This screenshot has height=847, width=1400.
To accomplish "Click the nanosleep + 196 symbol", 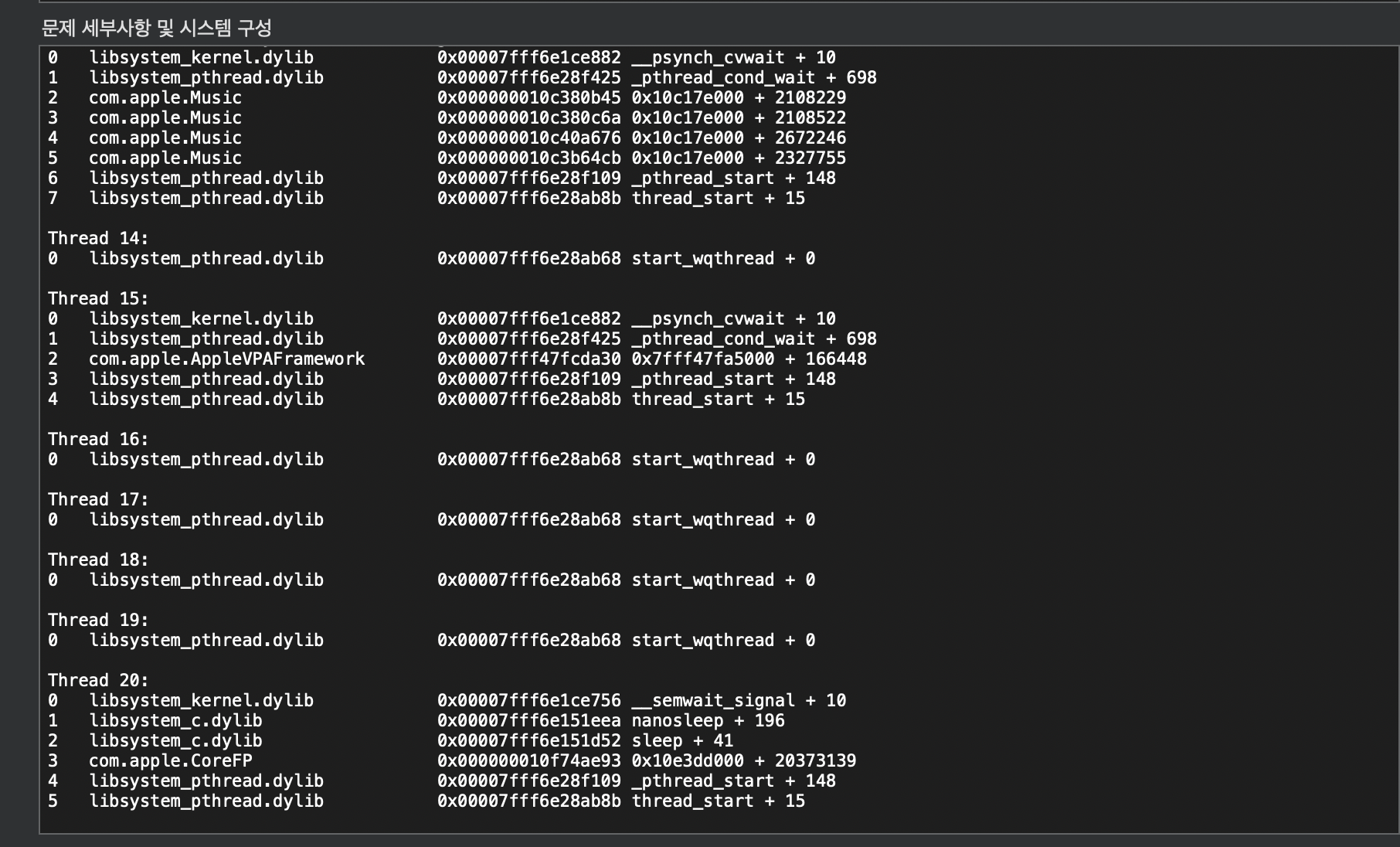I will tap(708, 720).
